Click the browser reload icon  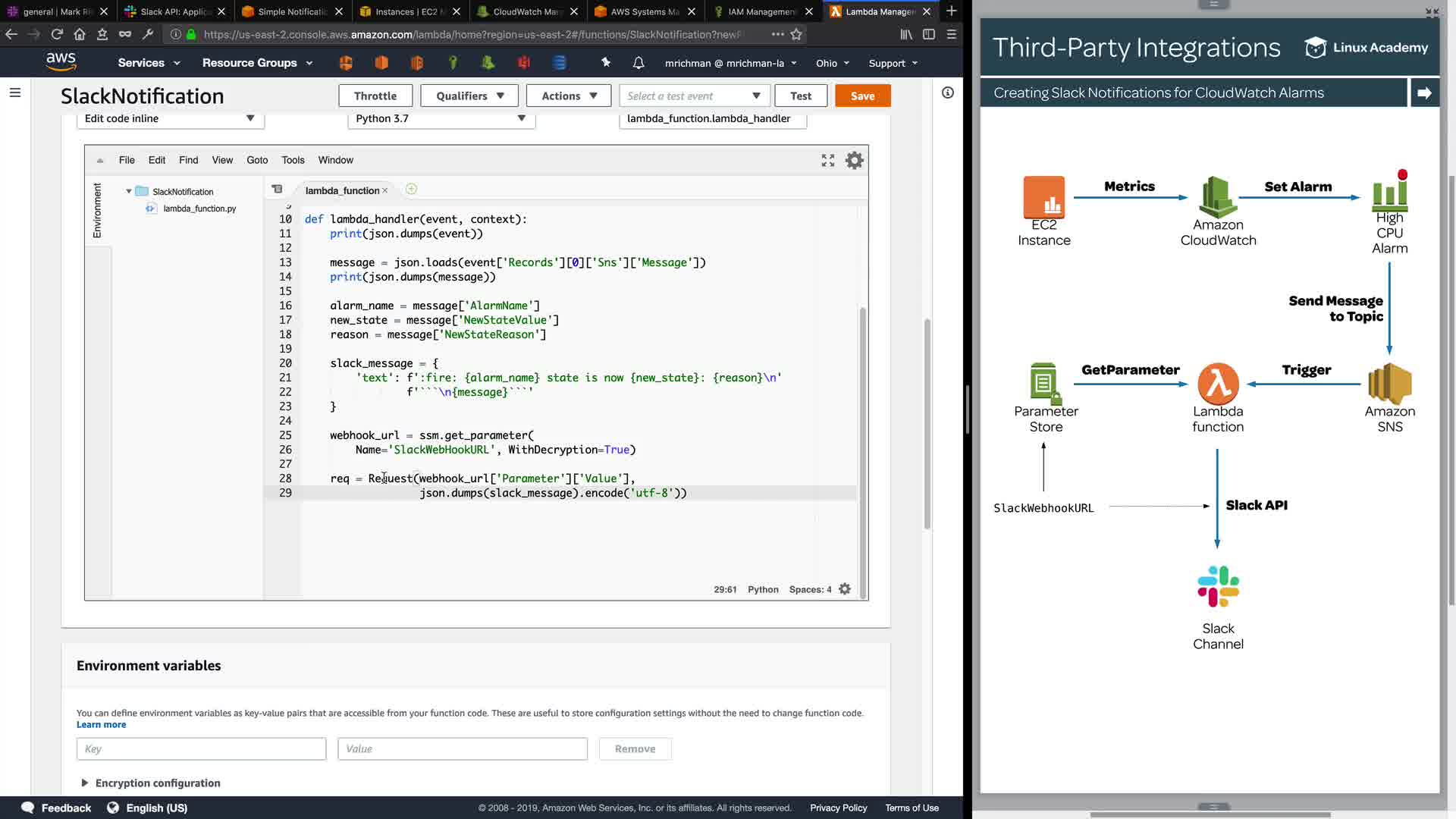click(57, 34)
